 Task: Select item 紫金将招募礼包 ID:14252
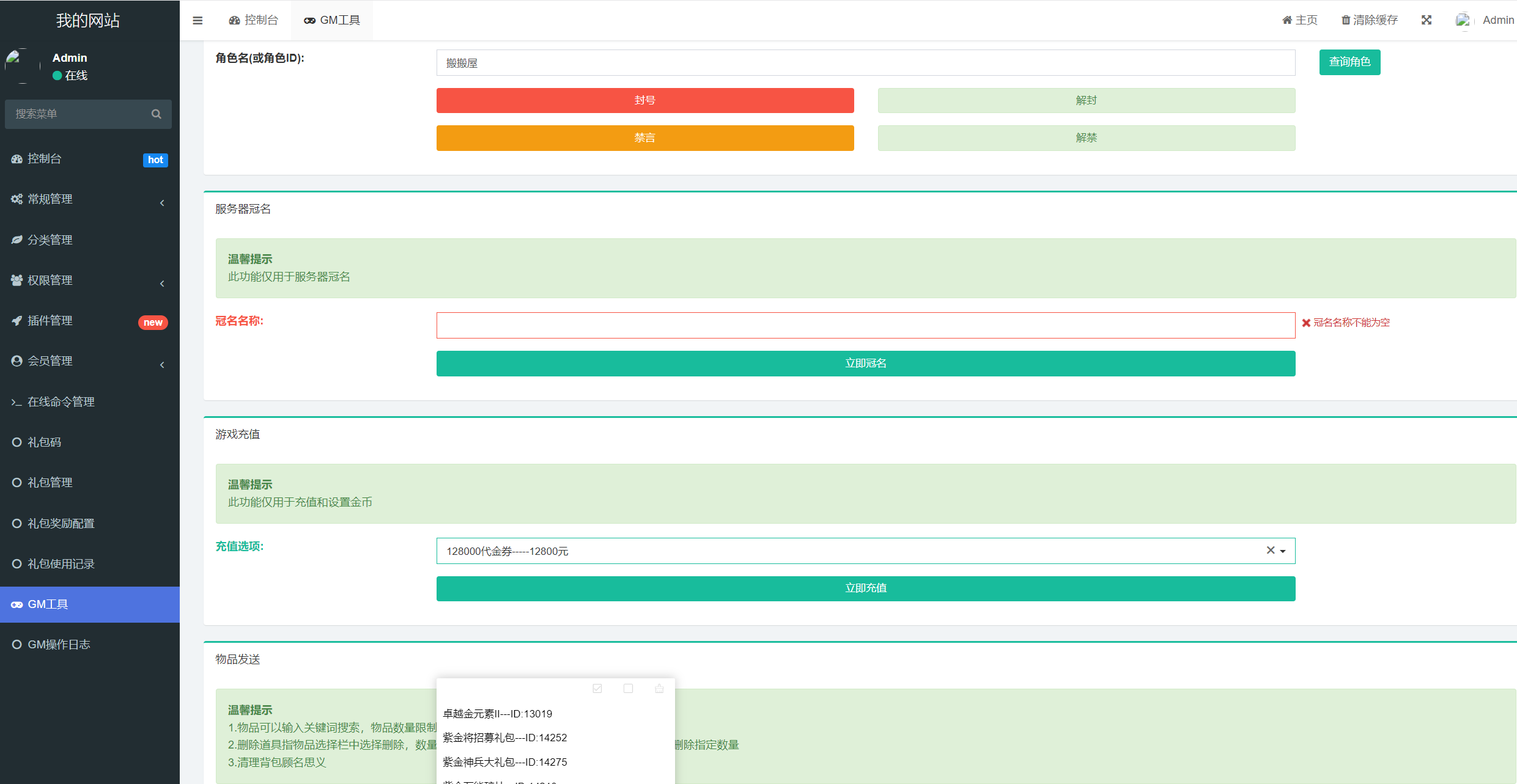tap(504, 738)
